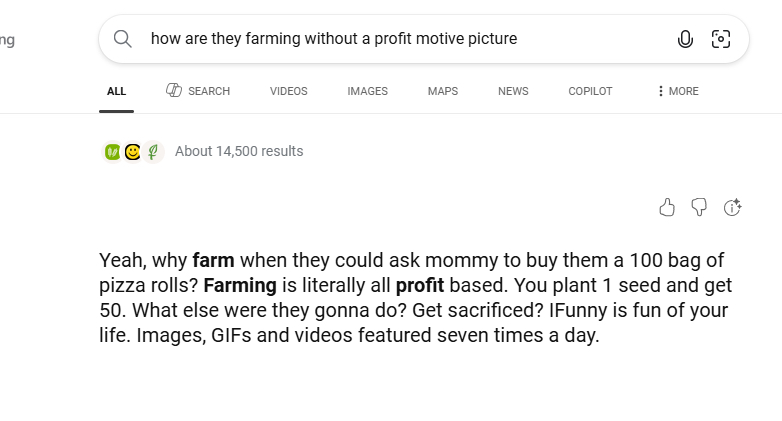Go to the News tab
The height and width of the screenshot is (421, 782).
513,91
